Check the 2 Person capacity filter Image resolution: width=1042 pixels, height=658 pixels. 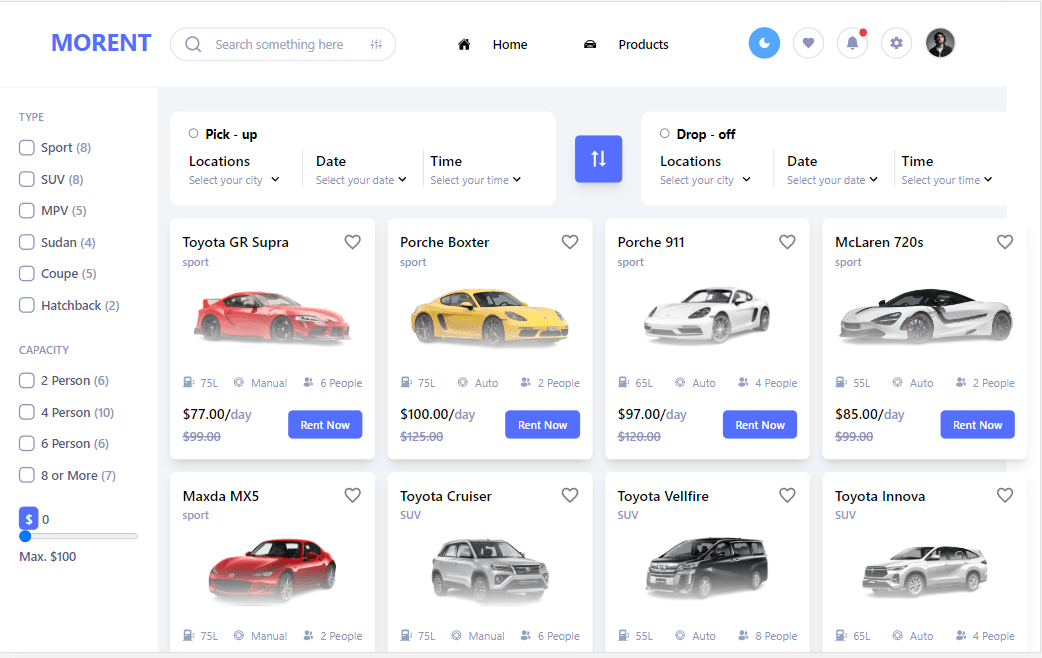click(x=27, y=380)
